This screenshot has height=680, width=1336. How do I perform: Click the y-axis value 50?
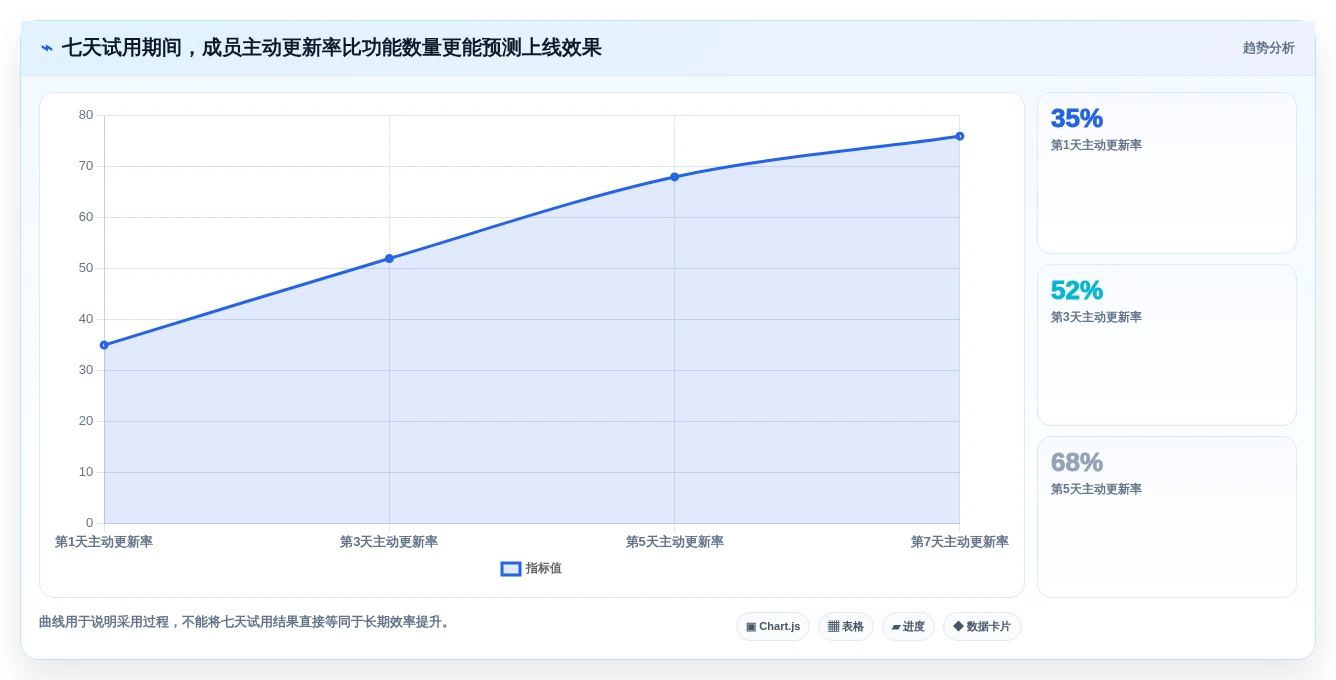[86, 268]
